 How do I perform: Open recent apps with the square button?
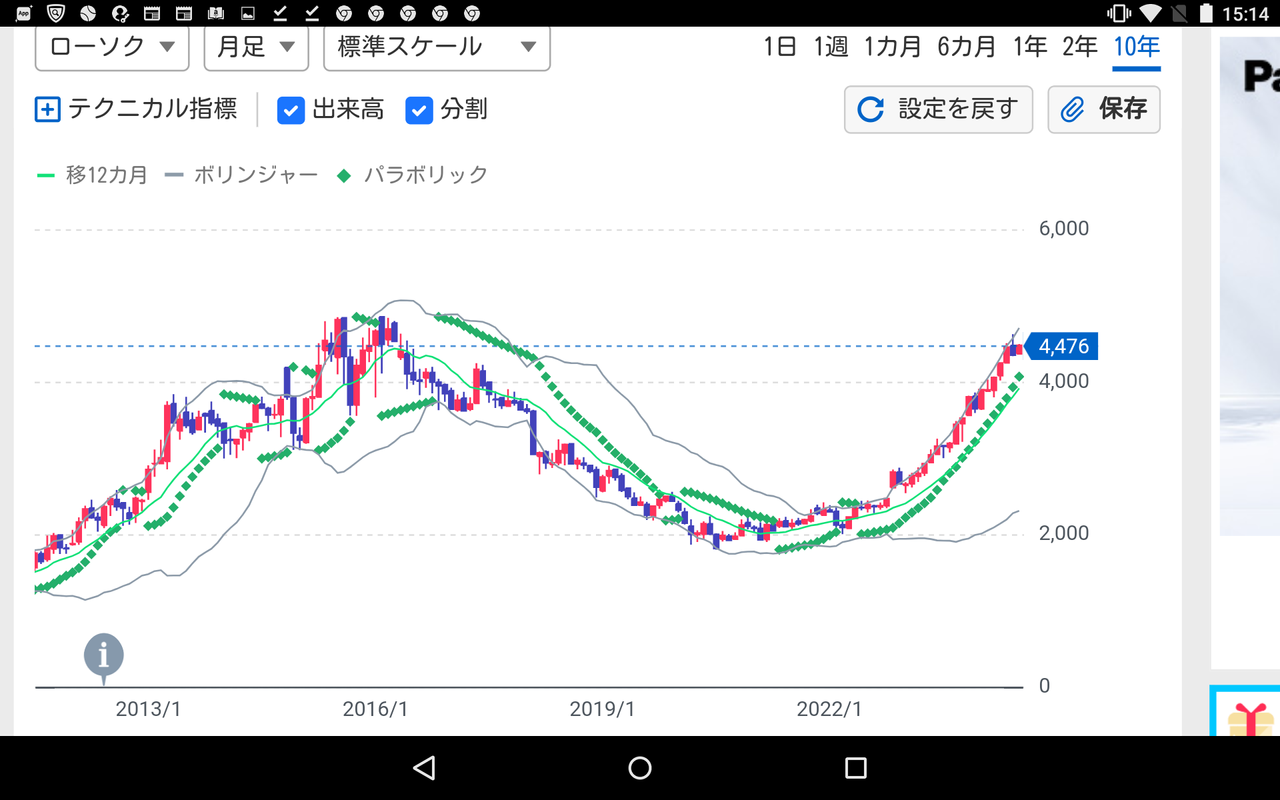(855, 768)
